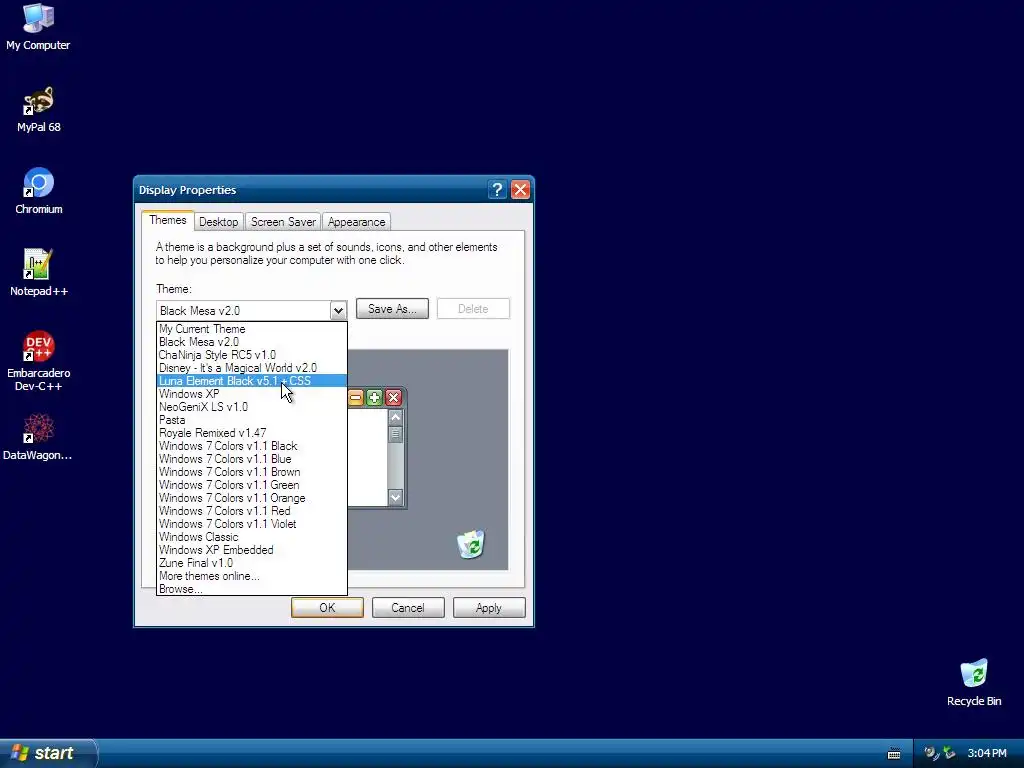The width and height of the screenshot is (1024, 768).
Task: Select Windows 7 Colors v1.1 Orange
Action: point(252,498)
